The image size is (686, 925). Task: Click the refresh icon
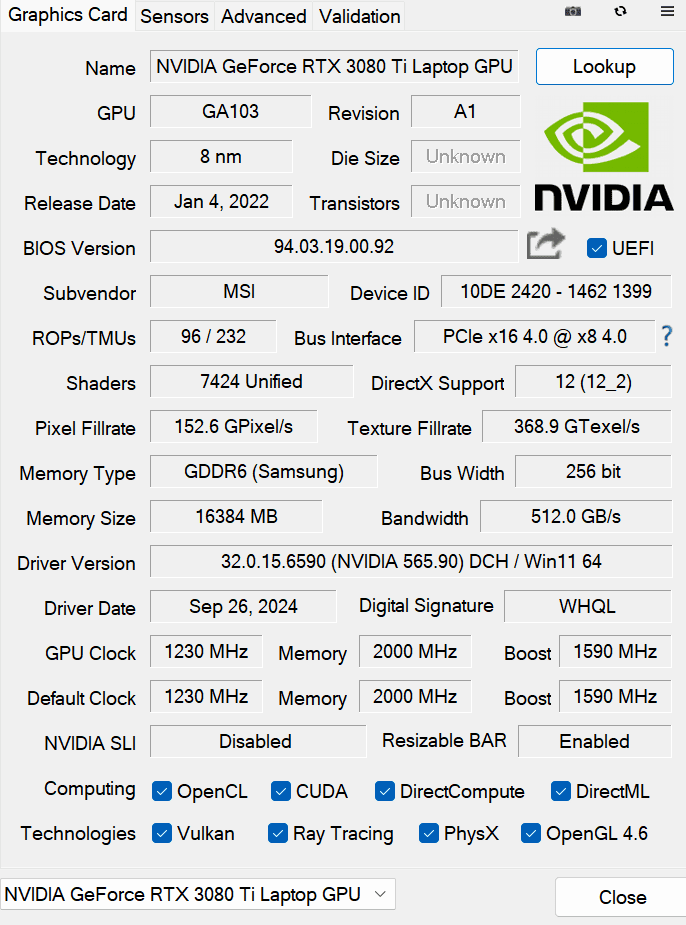(x=620, y=11)
